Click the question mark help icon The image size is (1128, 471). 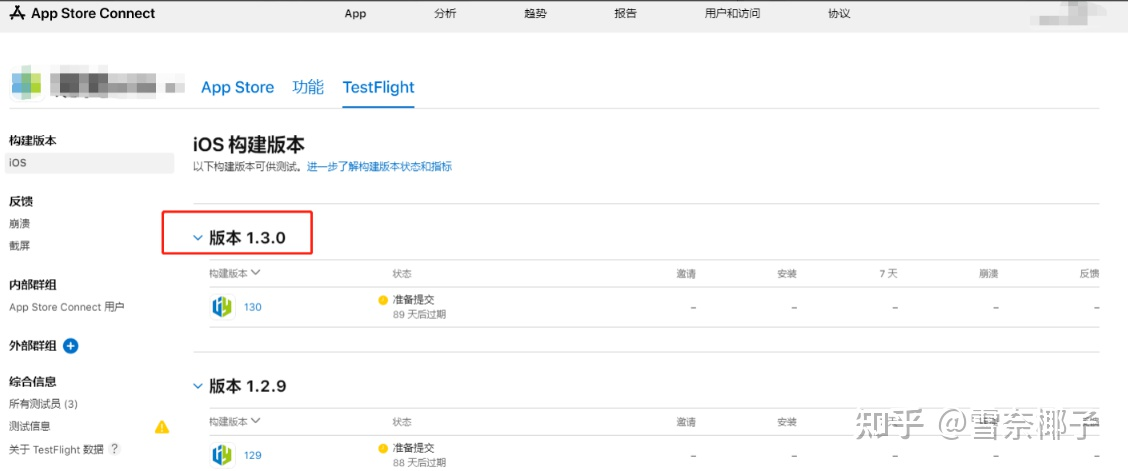(x=114, y=449)
